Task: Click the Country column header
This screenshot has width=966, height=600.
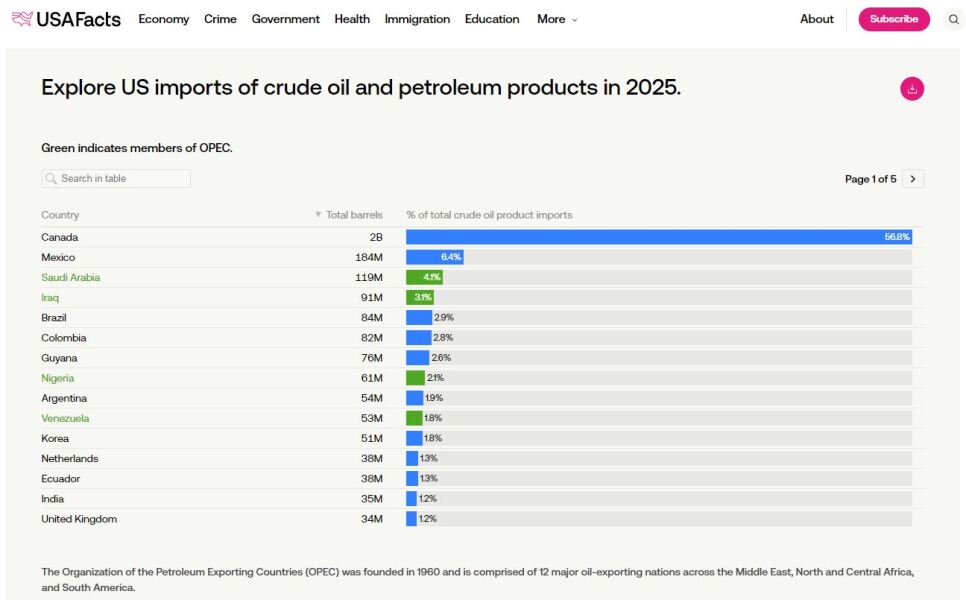Action: (x=60, y=215)
